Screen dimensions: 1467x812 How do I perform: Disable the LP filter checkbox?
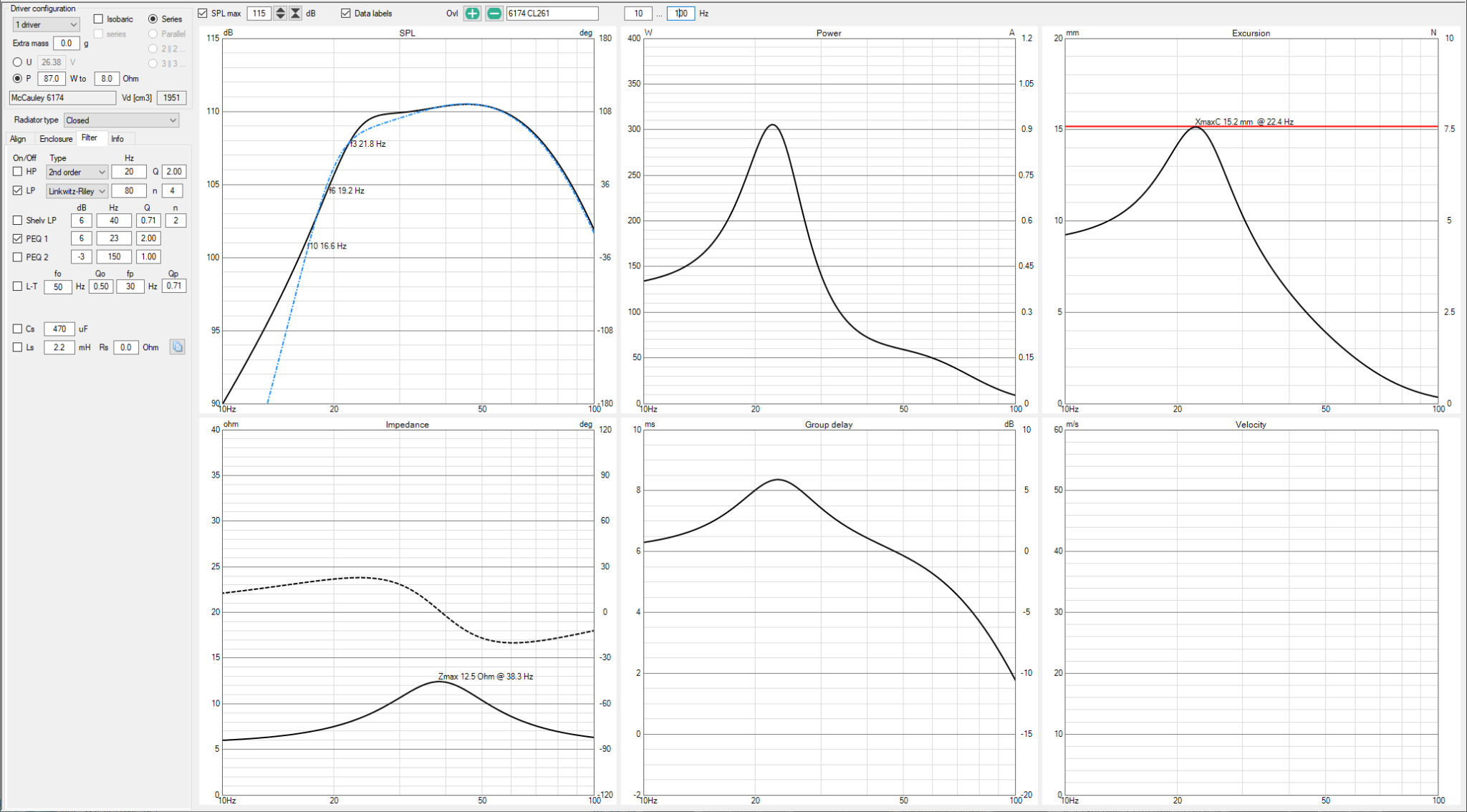(x=17, y=190)
